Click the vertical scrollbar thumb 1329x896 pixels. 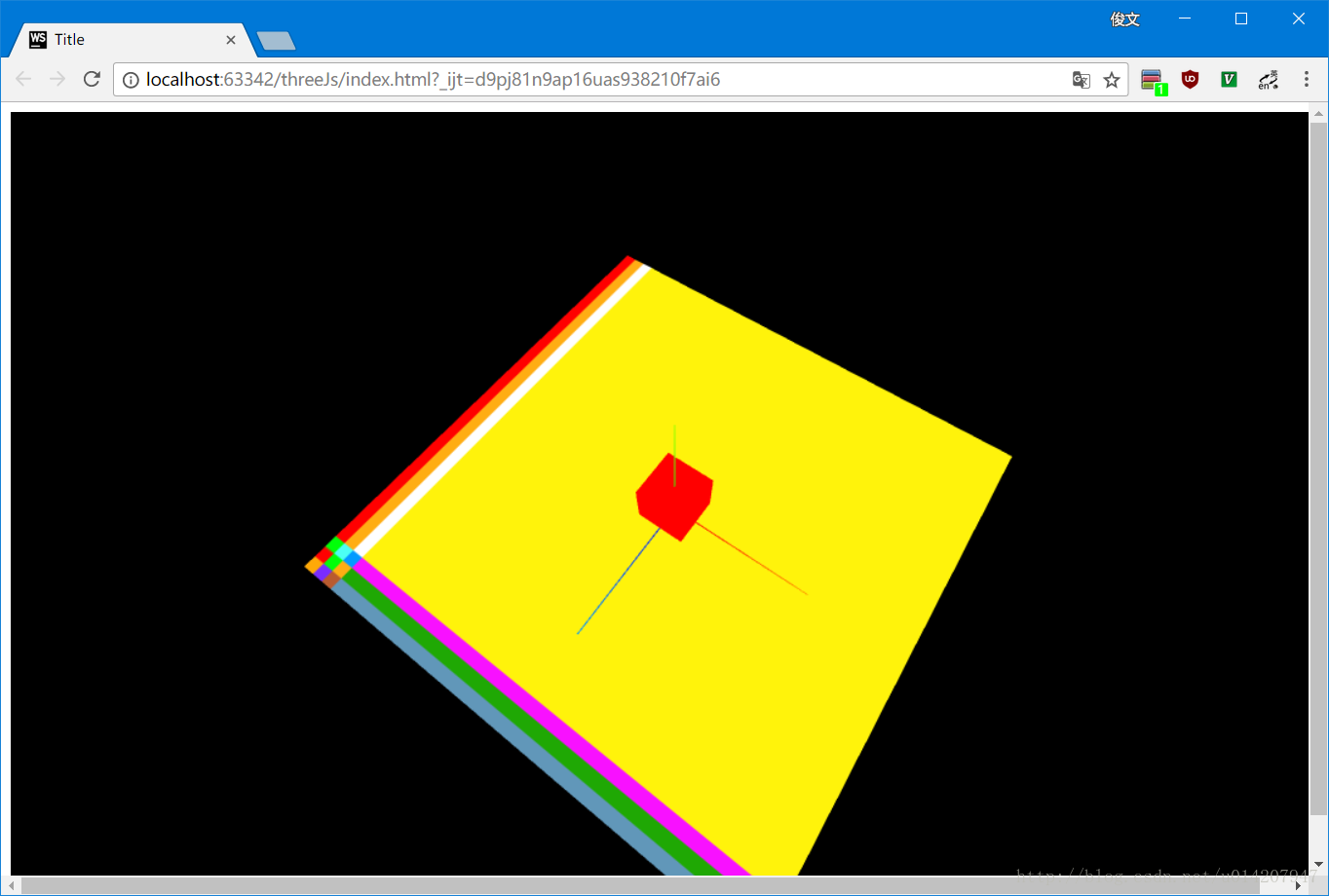[x=1318, y=467]
